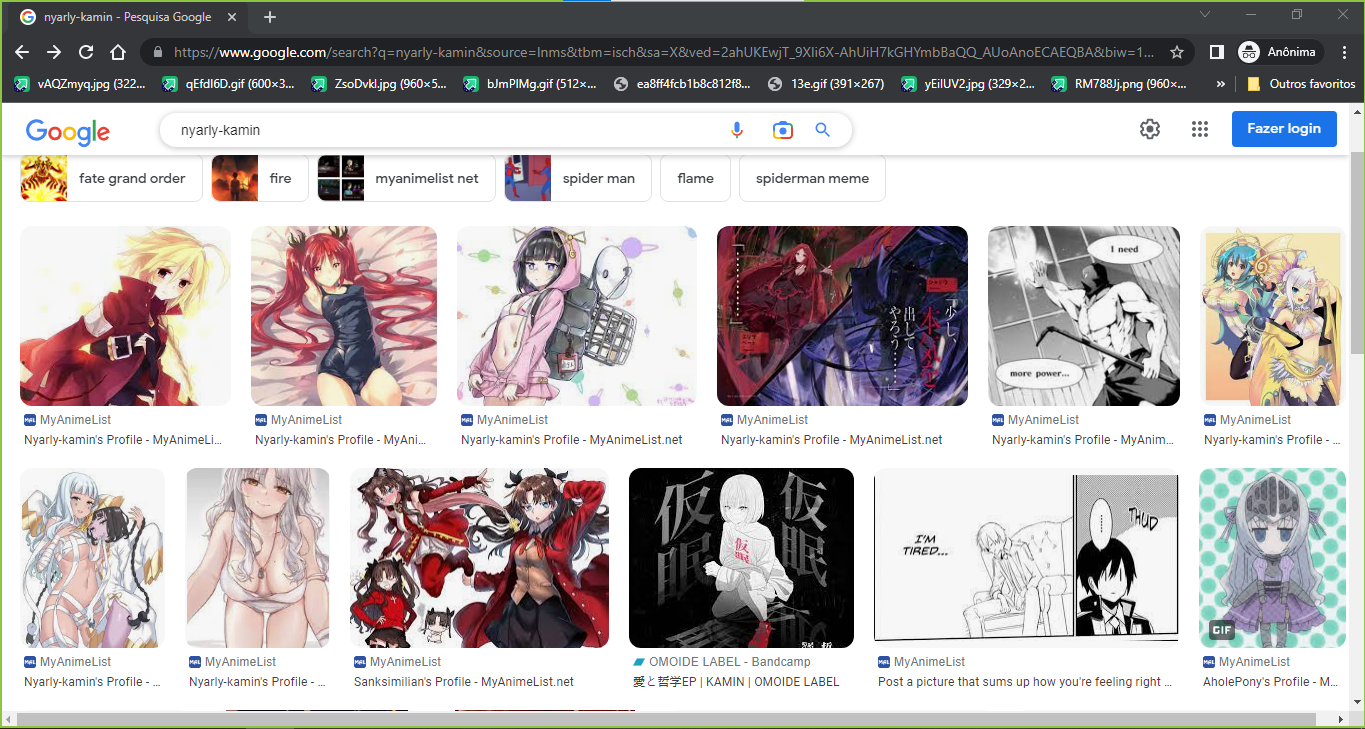
Task: Filter by the fate grand order chip
Action: (x=111, y=178)
